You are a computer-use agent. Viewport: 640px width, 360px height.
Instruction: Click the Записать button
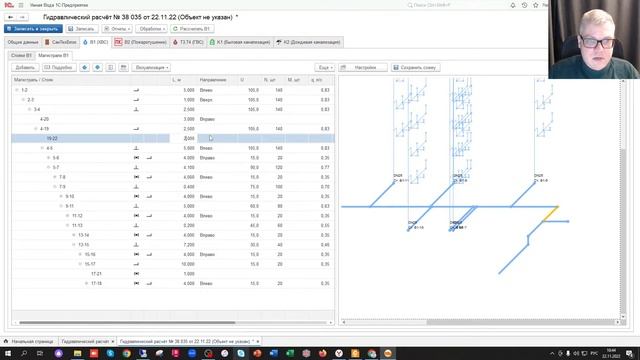click(x=82, y=29)
